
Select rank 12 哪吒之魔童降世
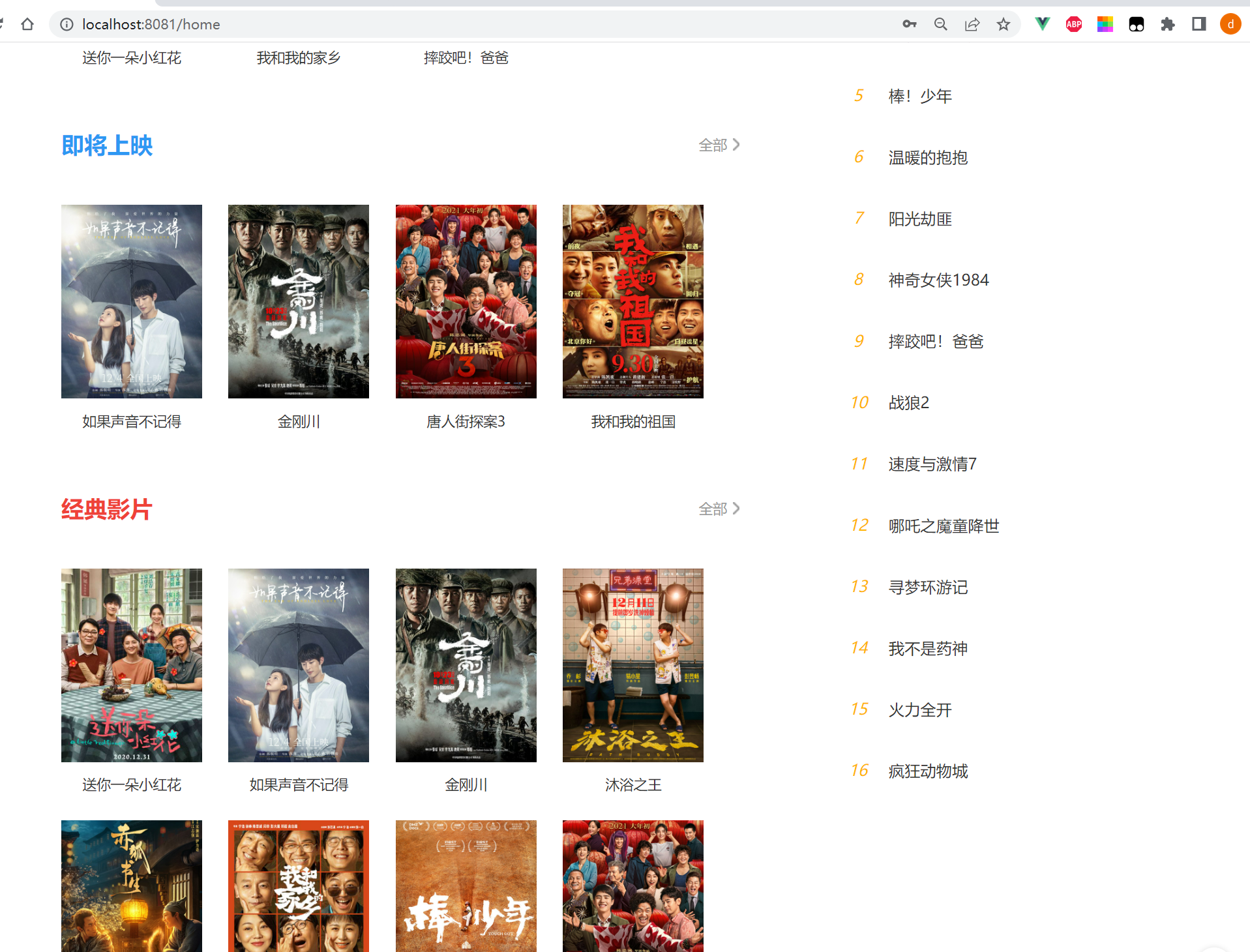click(944, 526)
